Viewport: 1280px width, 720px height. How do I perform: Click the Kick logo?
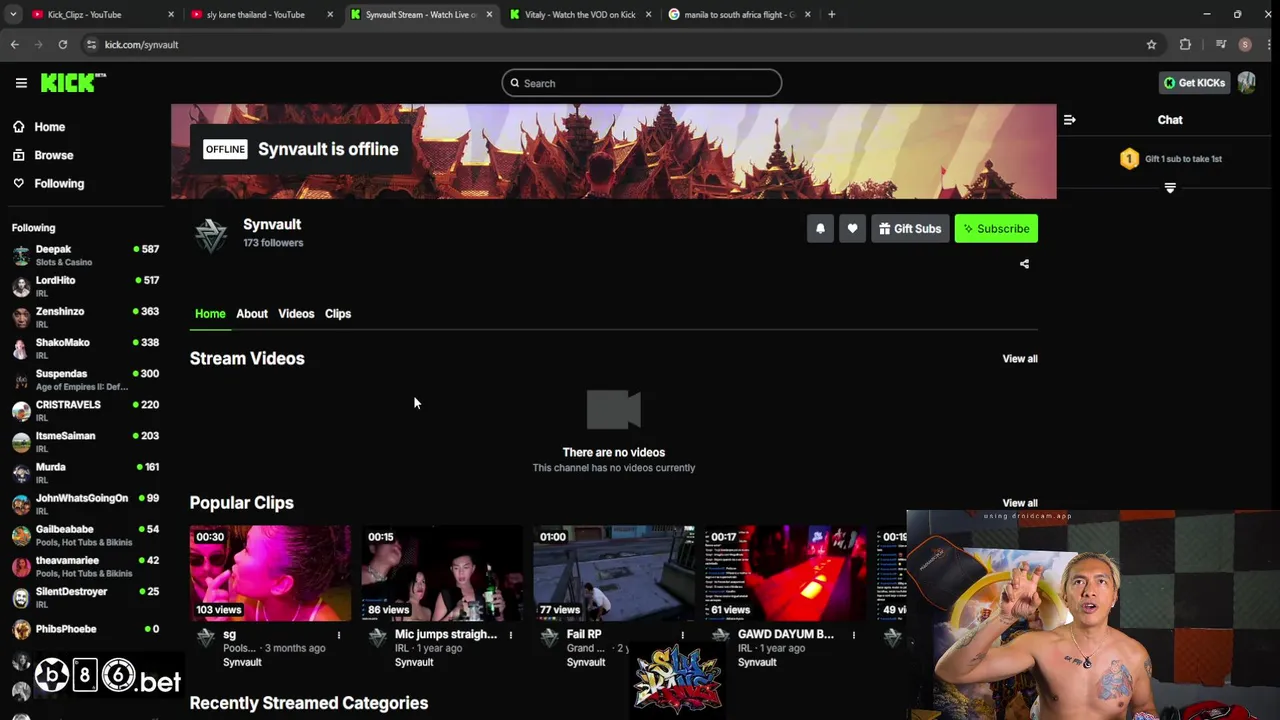(73, 83)
